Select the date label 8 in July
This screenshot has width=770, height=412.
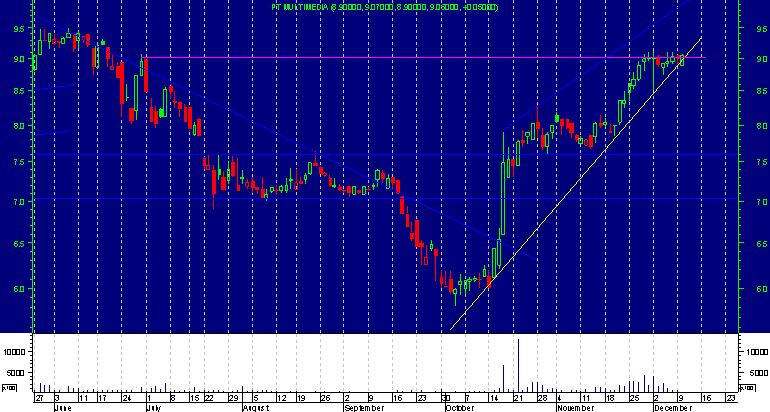[x=172, y=398]
